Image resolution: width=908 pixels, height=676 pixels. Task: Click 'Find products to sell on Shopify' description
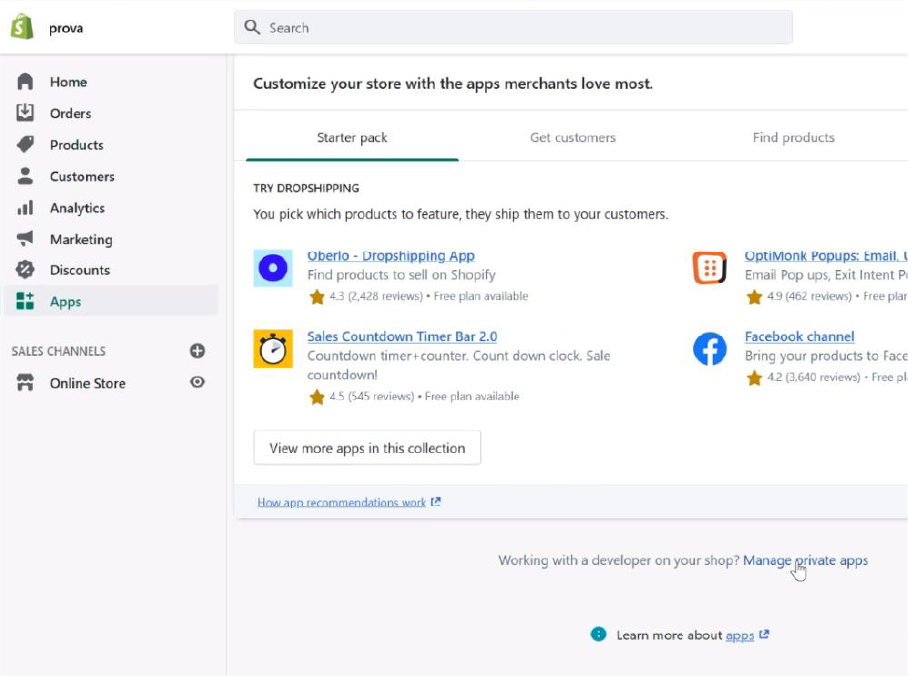(x=401, y=275)
